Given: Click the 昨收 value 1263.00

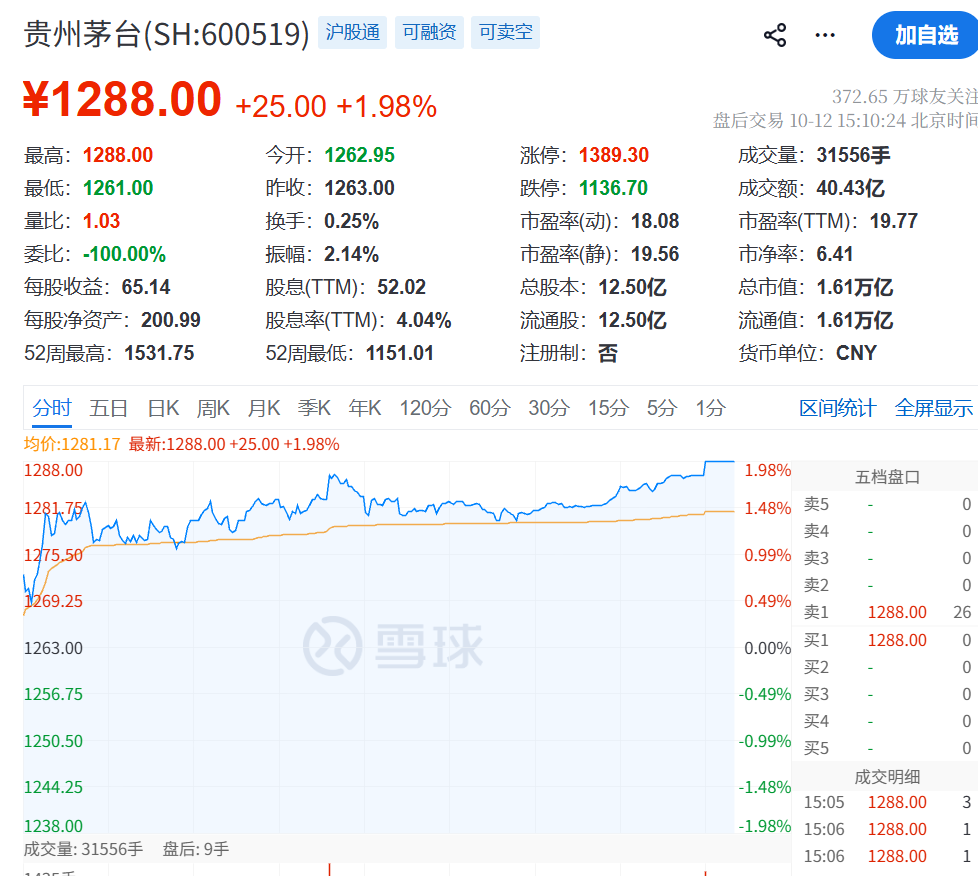Looking at the screenshot, I should (359, 188).
